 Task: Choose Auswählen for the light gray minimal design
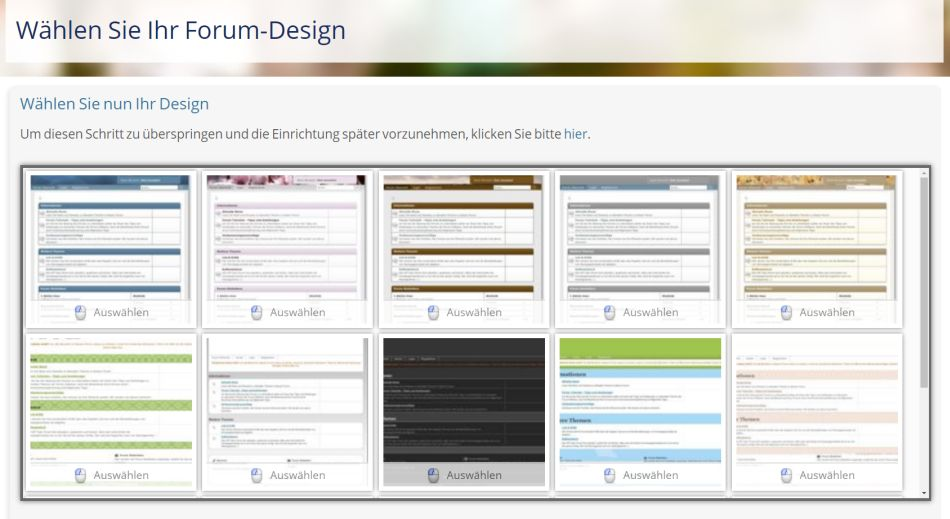tap(297, 475)
